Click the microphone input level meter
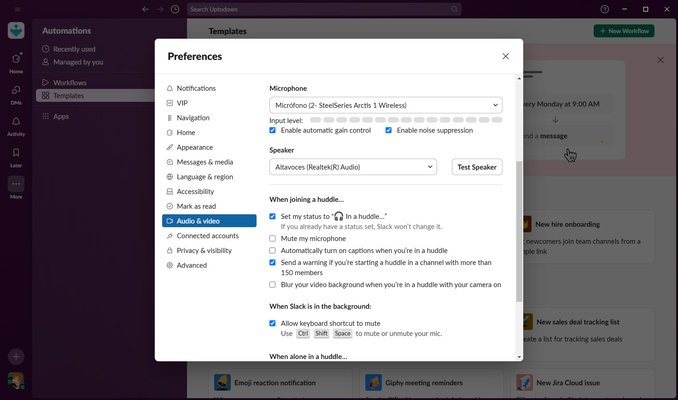Image resolution: width=678 pixels, height=400 pixels. click(406, 120)
